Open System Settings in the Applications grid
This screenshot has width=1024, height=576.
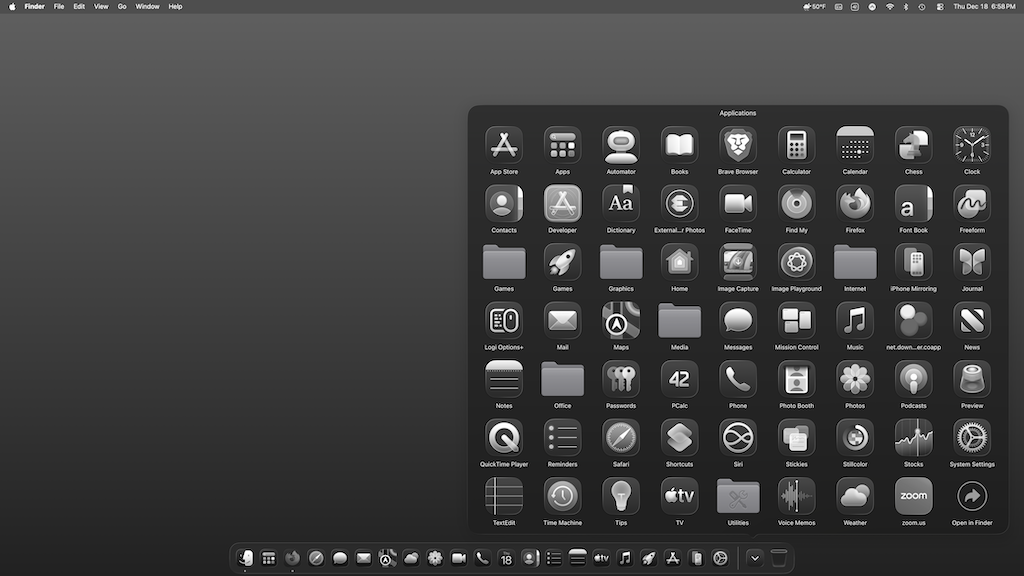[x=972, y=438]
